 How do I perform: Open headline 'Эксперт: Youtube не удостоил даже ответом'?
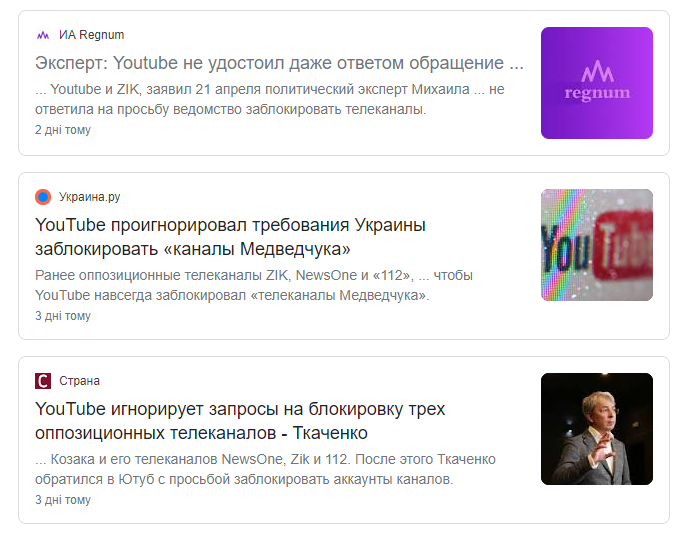coord(279,63)
